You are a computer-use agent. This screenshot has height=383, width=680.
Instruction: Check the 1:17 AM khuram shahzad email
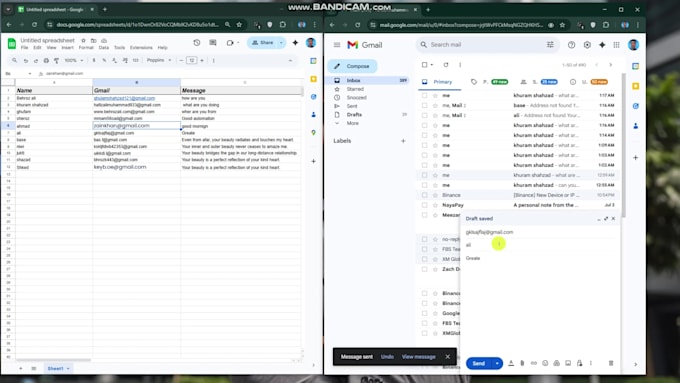[x=425, y=95]
